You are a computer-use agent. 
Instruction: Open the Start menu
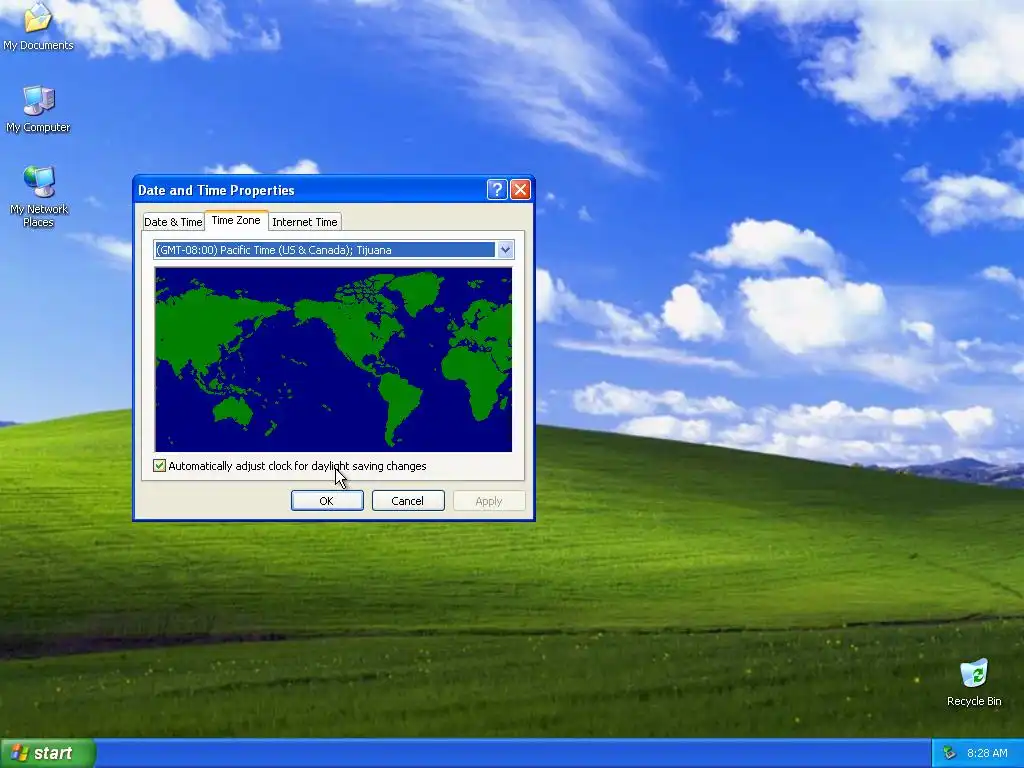pos(48,753)
